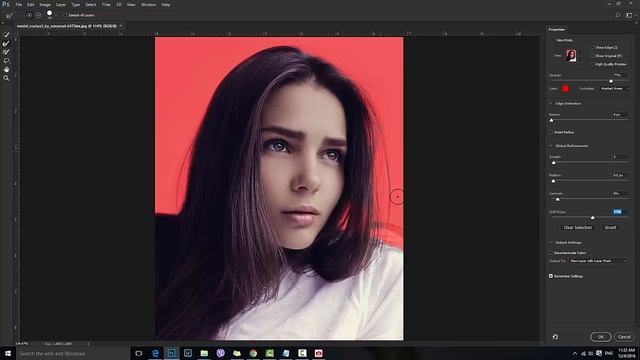Click the Photoshop Ps logo icon
The image size is (640, 360).
pyautogui.click(x=6, y=4)
